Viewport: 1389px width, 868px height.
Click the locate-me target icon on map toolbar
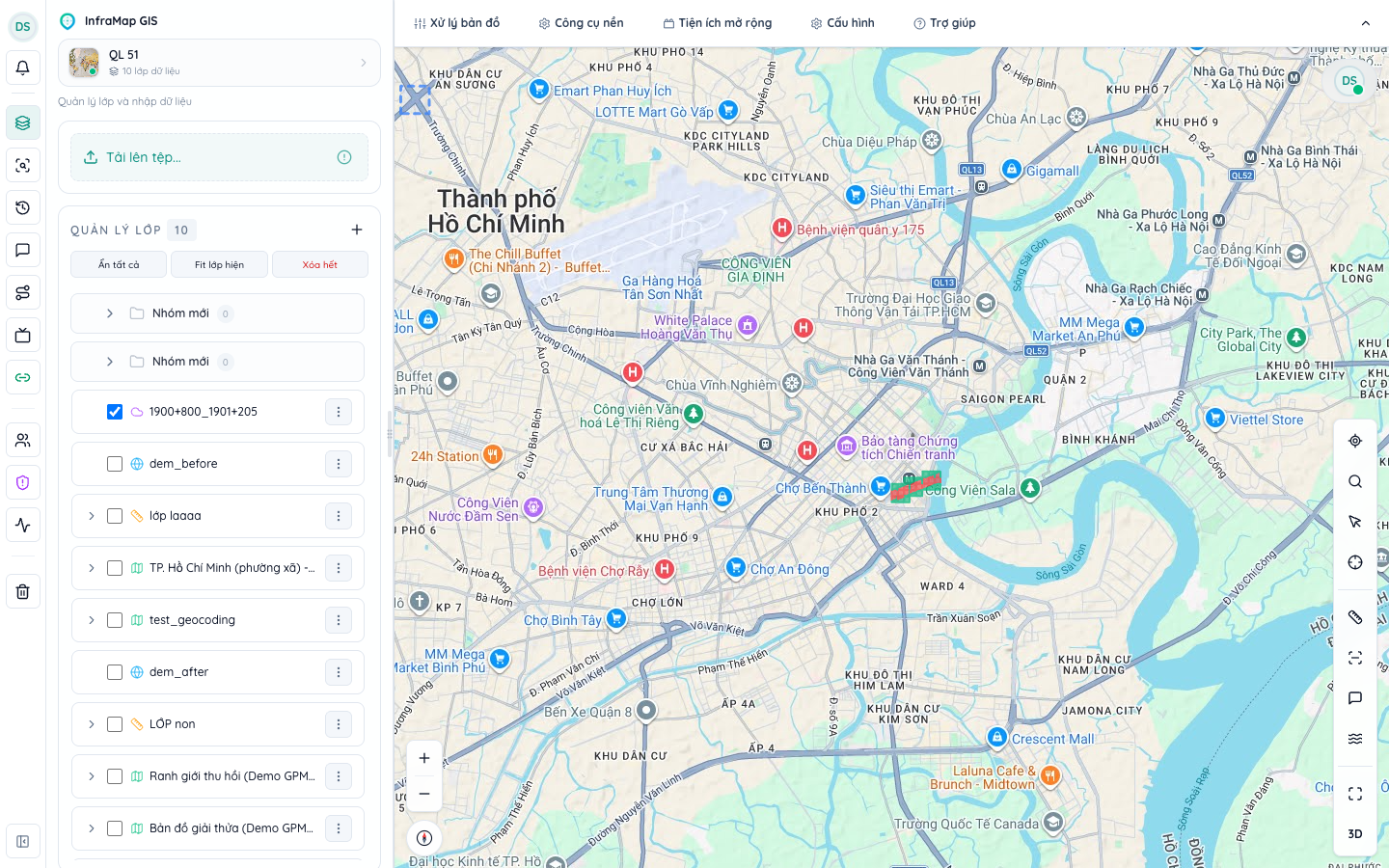(x=1355, y=441)
